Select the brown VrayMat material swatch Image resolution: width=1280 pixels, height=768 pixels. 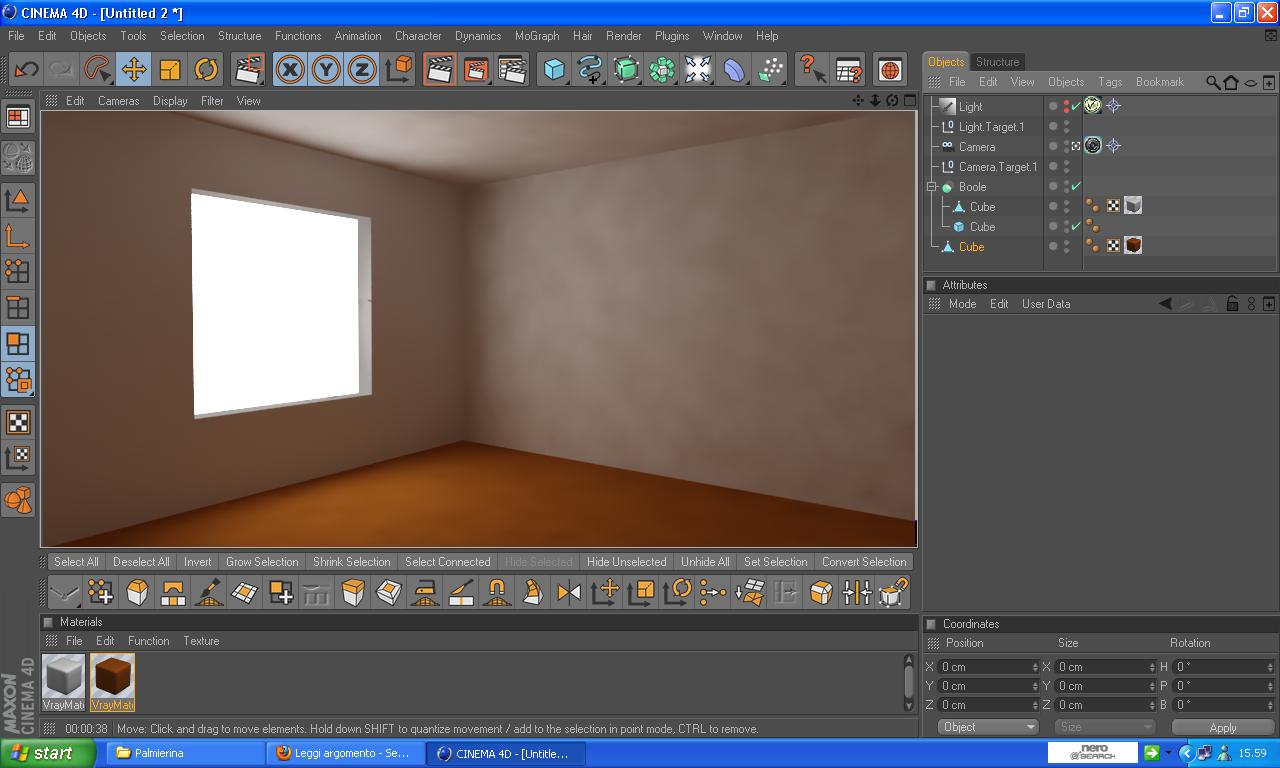click(112, 682)
